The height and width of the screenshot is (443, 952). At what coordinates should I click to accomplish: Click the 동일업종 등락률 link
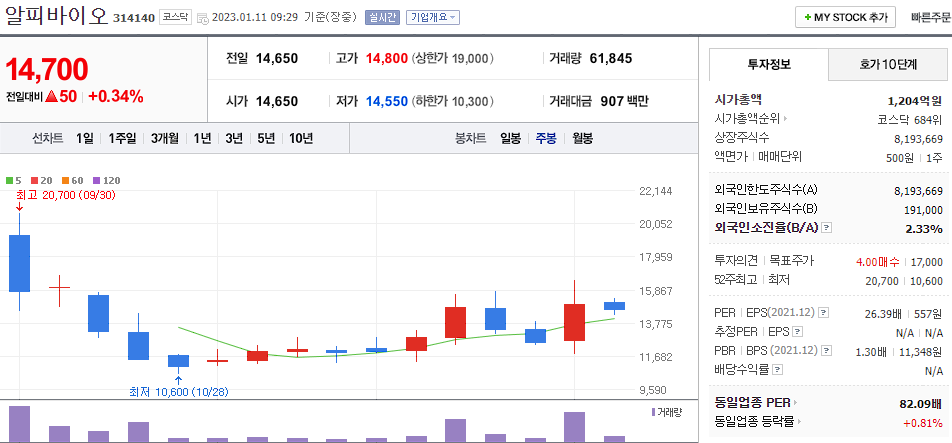[755, 422]
